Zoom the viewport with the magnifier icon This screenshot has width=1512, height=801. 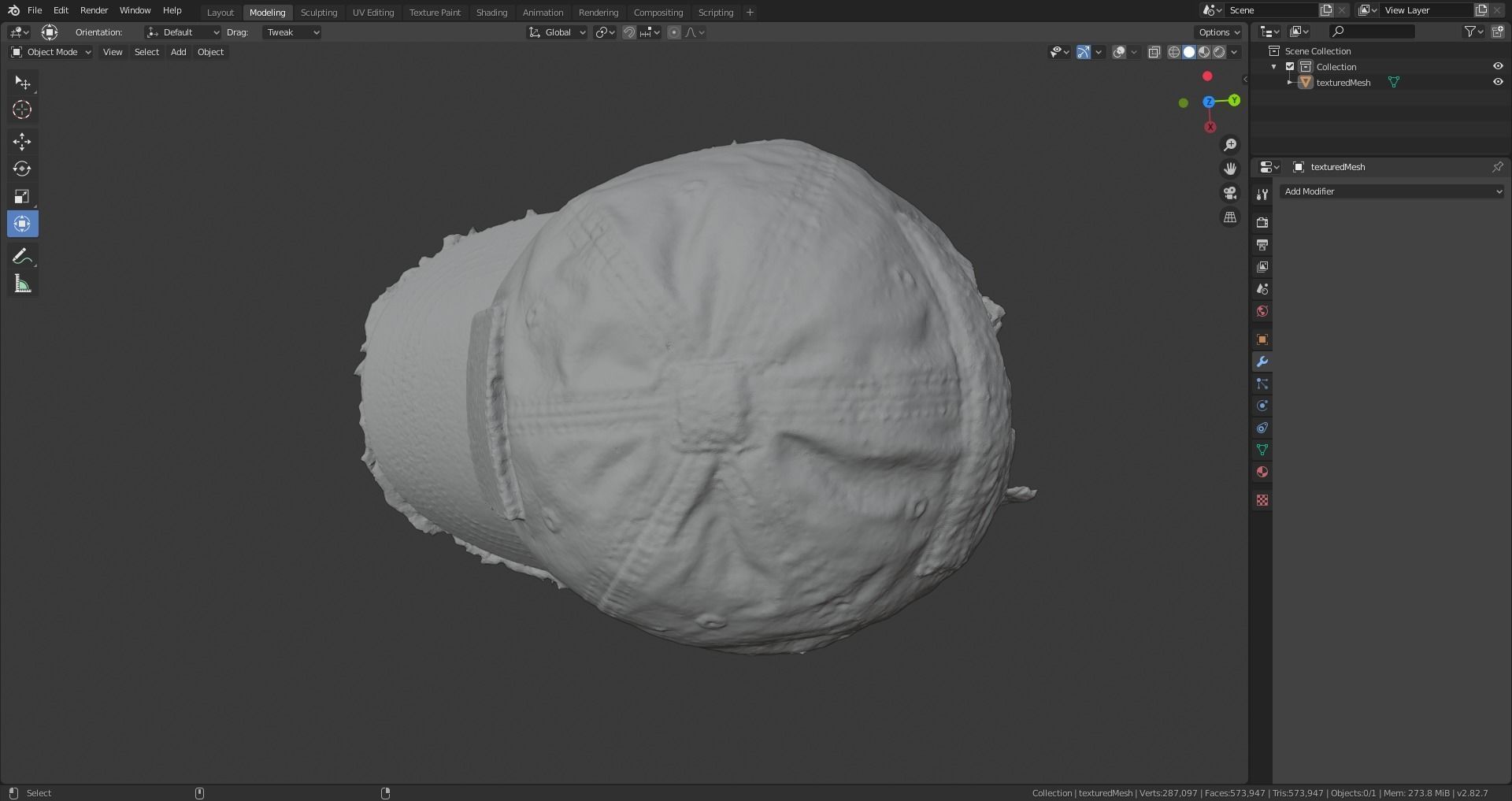1230,144
